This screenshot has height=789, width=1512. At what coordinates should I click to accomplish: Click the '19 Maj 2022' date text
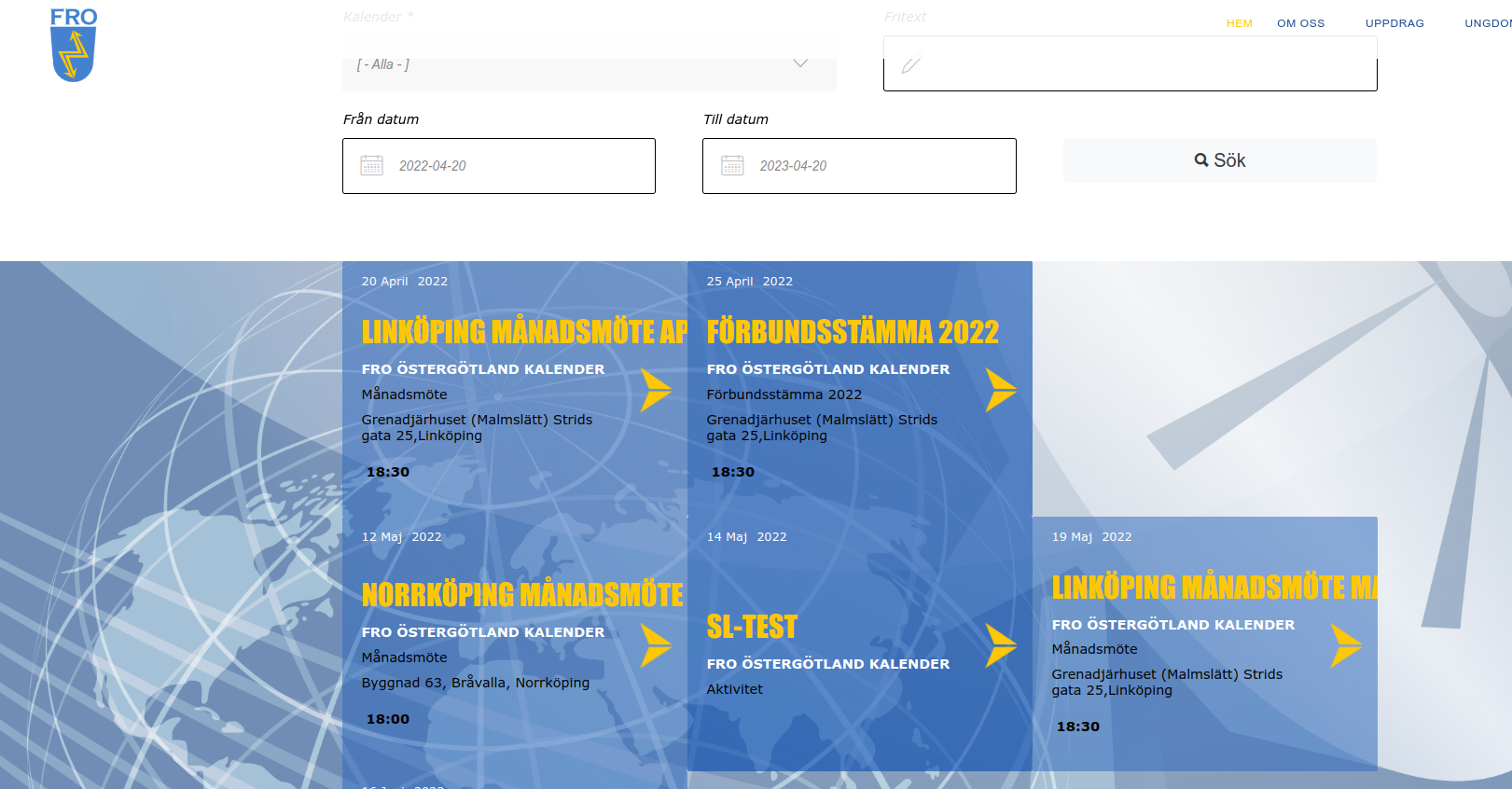pos(1092,537)
